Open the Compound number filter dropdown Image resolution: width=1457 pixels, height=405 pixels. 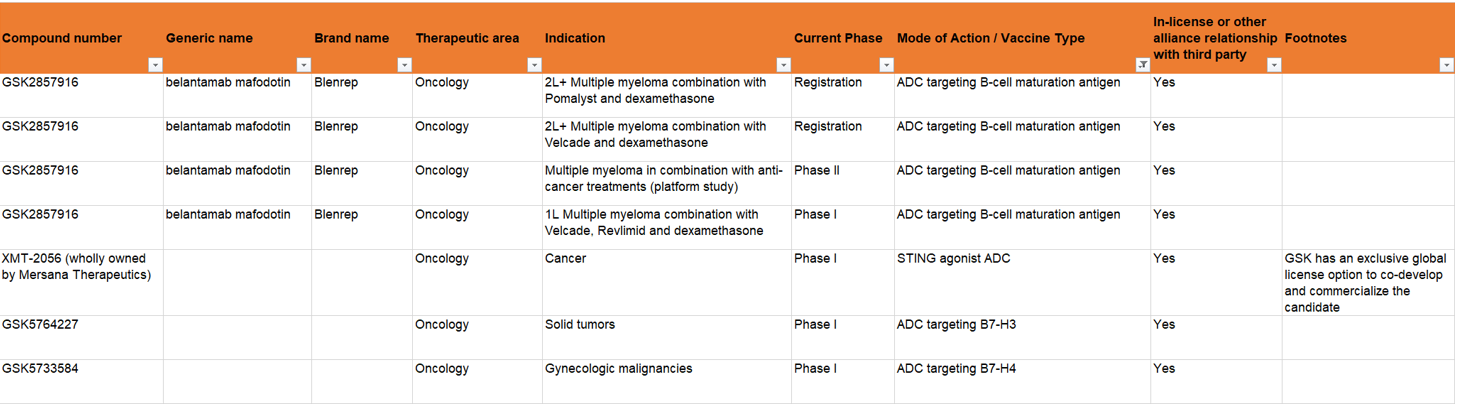155,65
